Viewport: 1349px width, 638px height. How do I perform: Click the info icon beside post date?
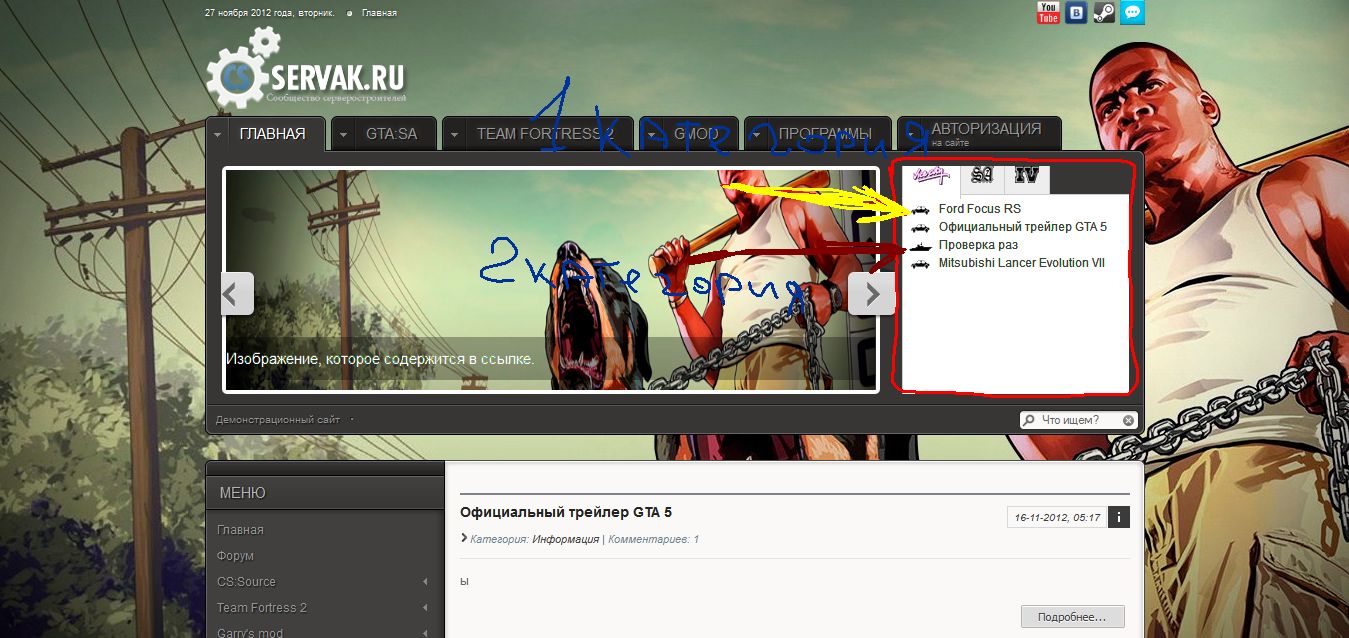pyautogui.click(x=1120, y=517)
